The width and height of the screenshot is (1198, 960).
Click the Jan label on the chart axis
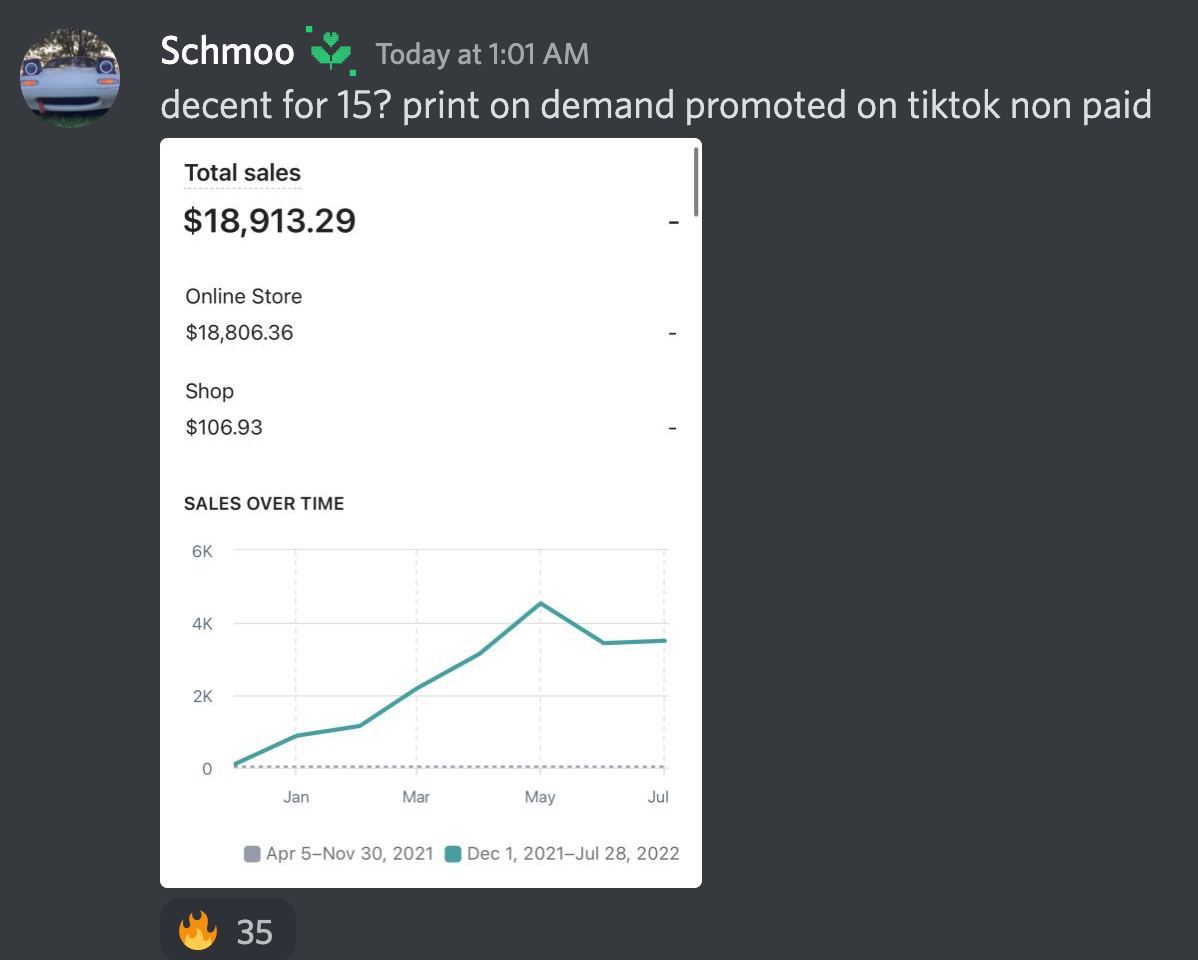[296, 797]
